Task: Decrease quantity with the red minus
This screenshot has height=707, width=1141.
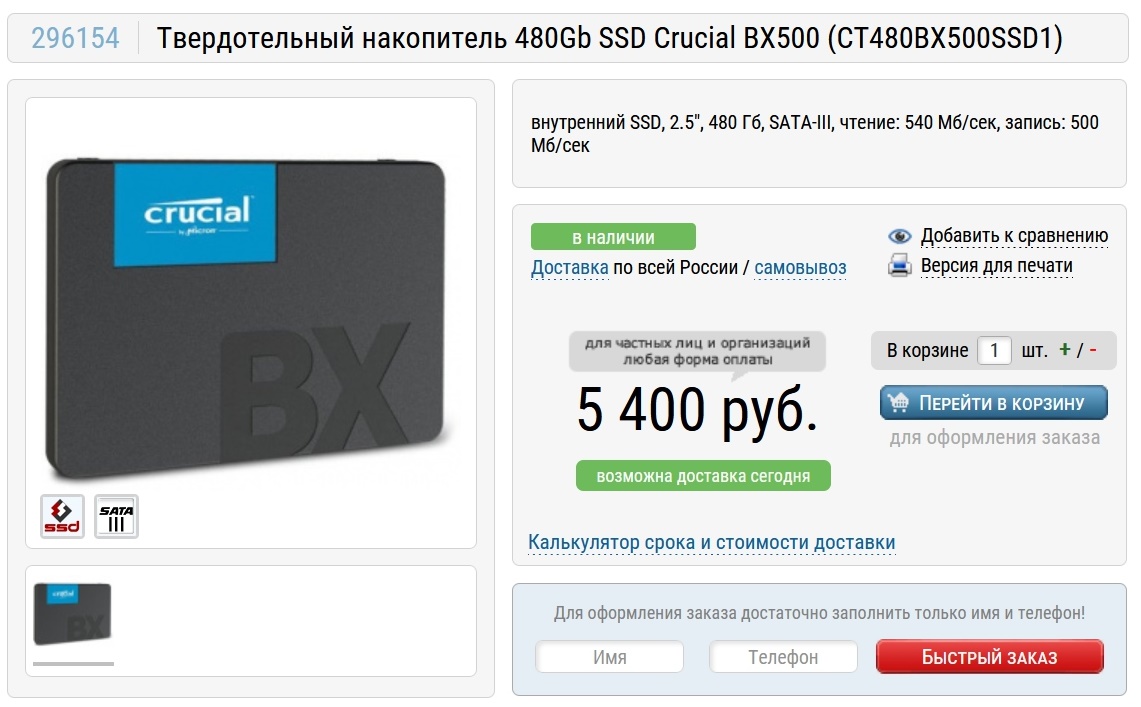Action: (1093, 350)
